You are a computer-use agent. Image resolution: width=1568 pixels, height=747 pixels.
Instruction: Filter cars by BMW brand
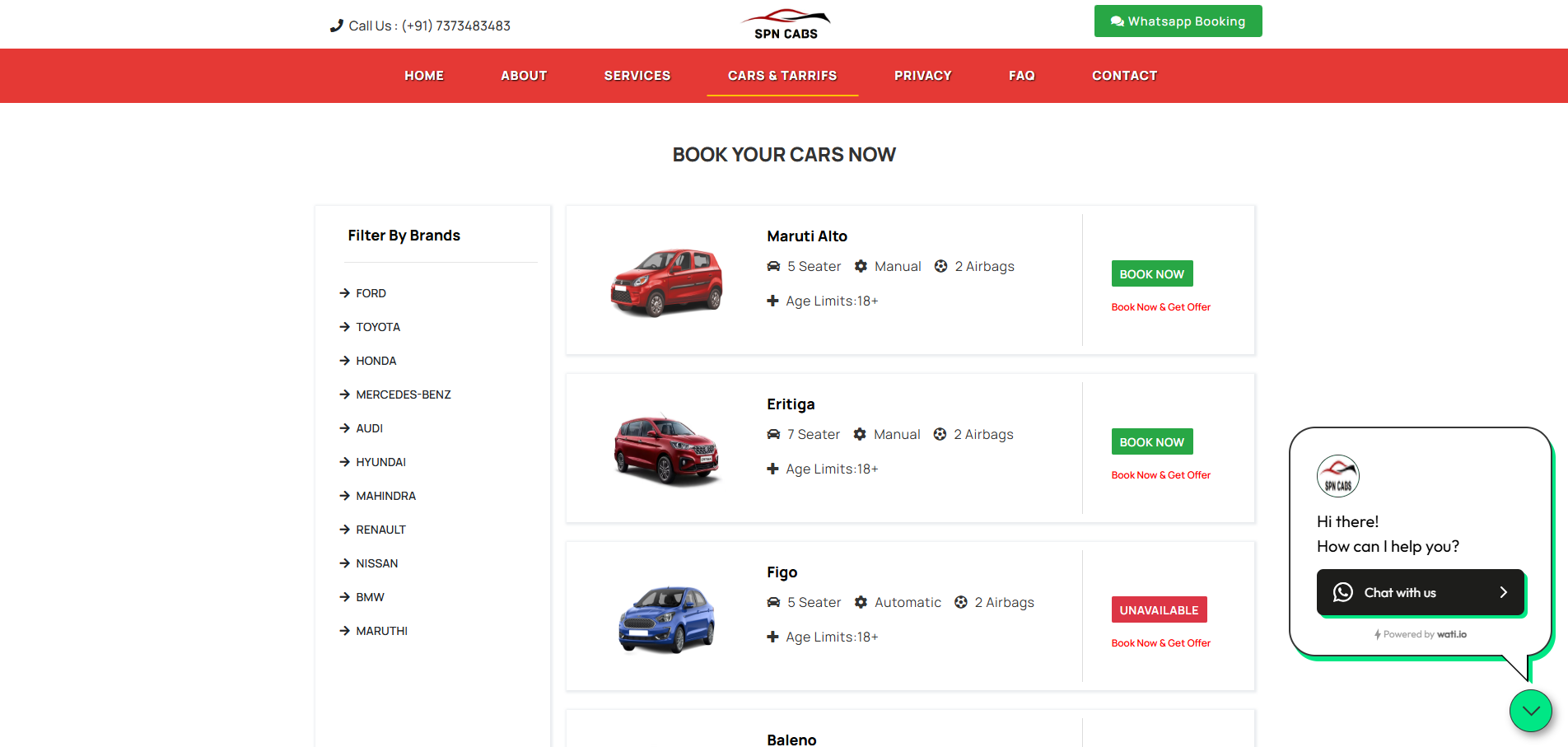(x=370, y=597)
